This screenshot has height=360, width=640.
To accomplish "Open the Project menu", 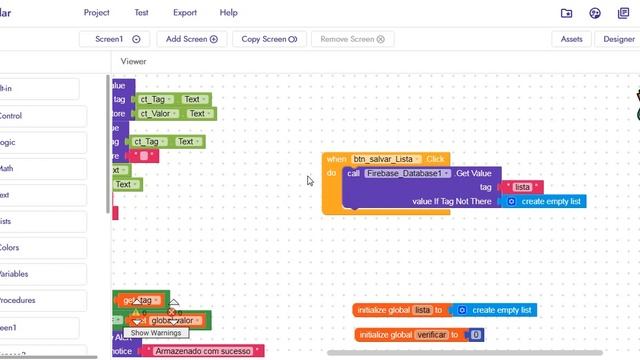I will coord(96,13).
